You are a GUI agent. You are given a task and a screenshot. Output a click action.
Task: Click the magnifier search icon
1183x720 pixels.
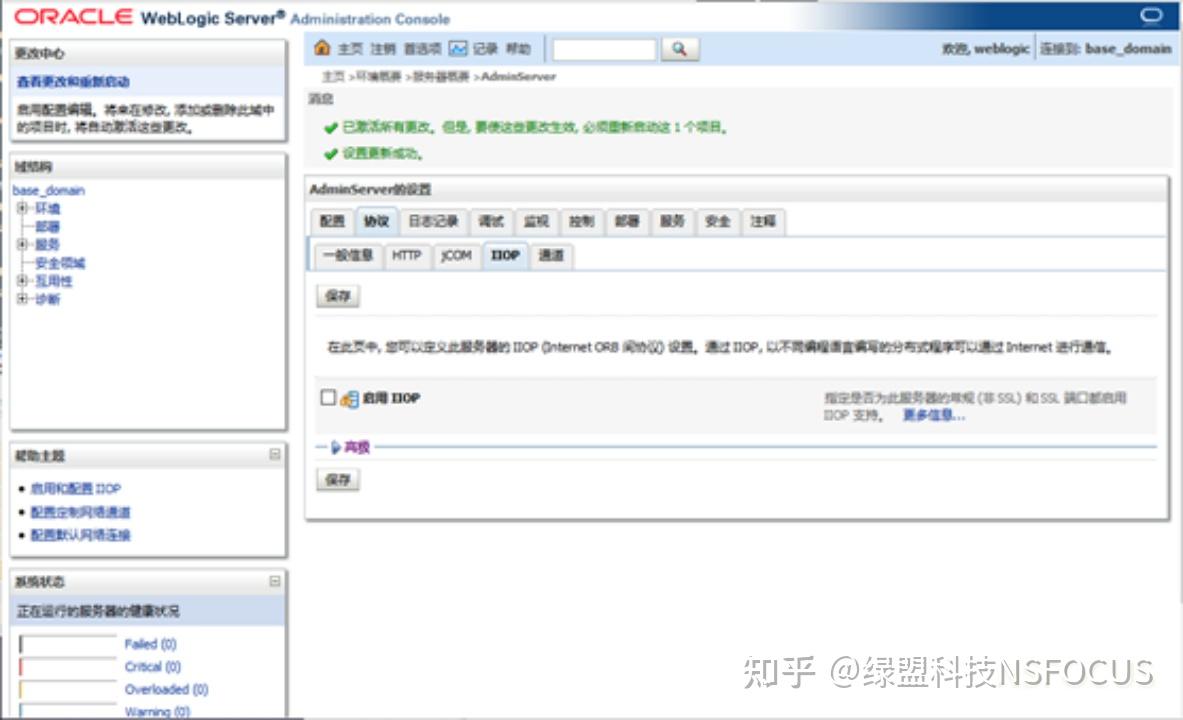pos(678,48)
